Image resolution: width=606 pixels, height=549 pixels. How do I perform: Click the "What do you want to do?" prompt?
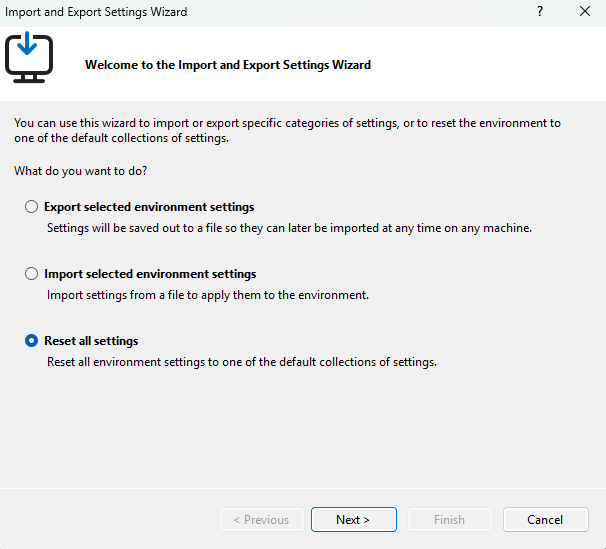(x=81, y=171)
